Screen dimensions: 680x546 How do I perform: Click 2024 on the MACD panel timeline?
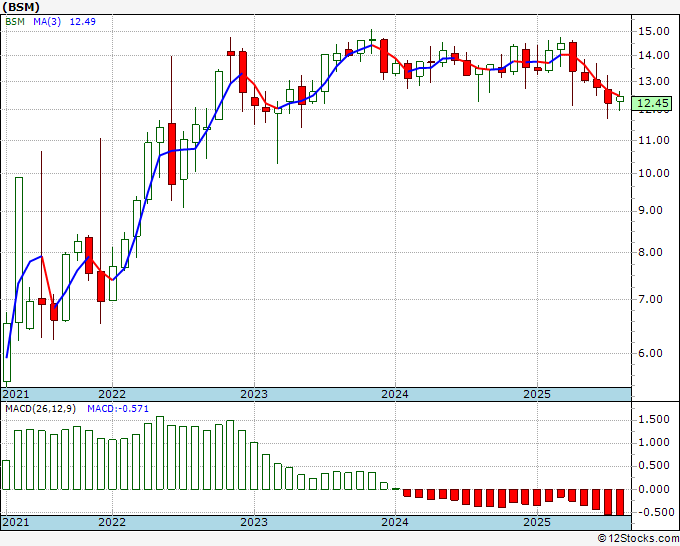pos(395,522)
